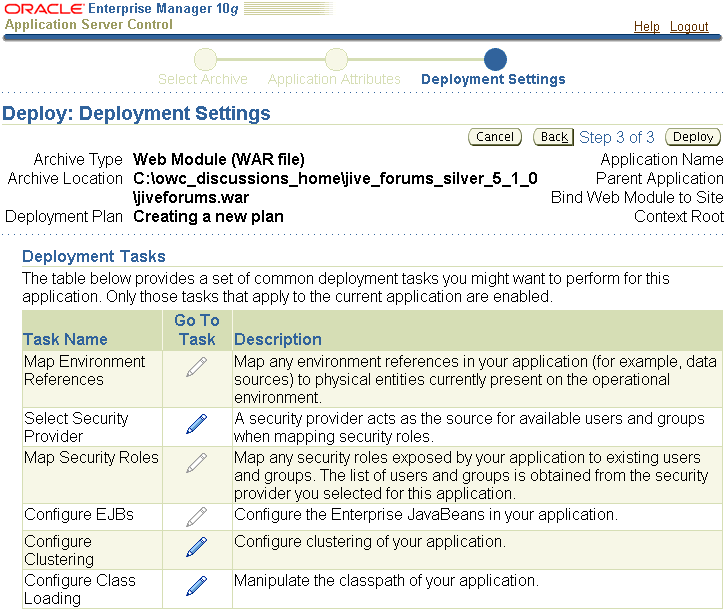Go Back to previous step
Viewport: 727px width, 613px height.
click(554, 137)
